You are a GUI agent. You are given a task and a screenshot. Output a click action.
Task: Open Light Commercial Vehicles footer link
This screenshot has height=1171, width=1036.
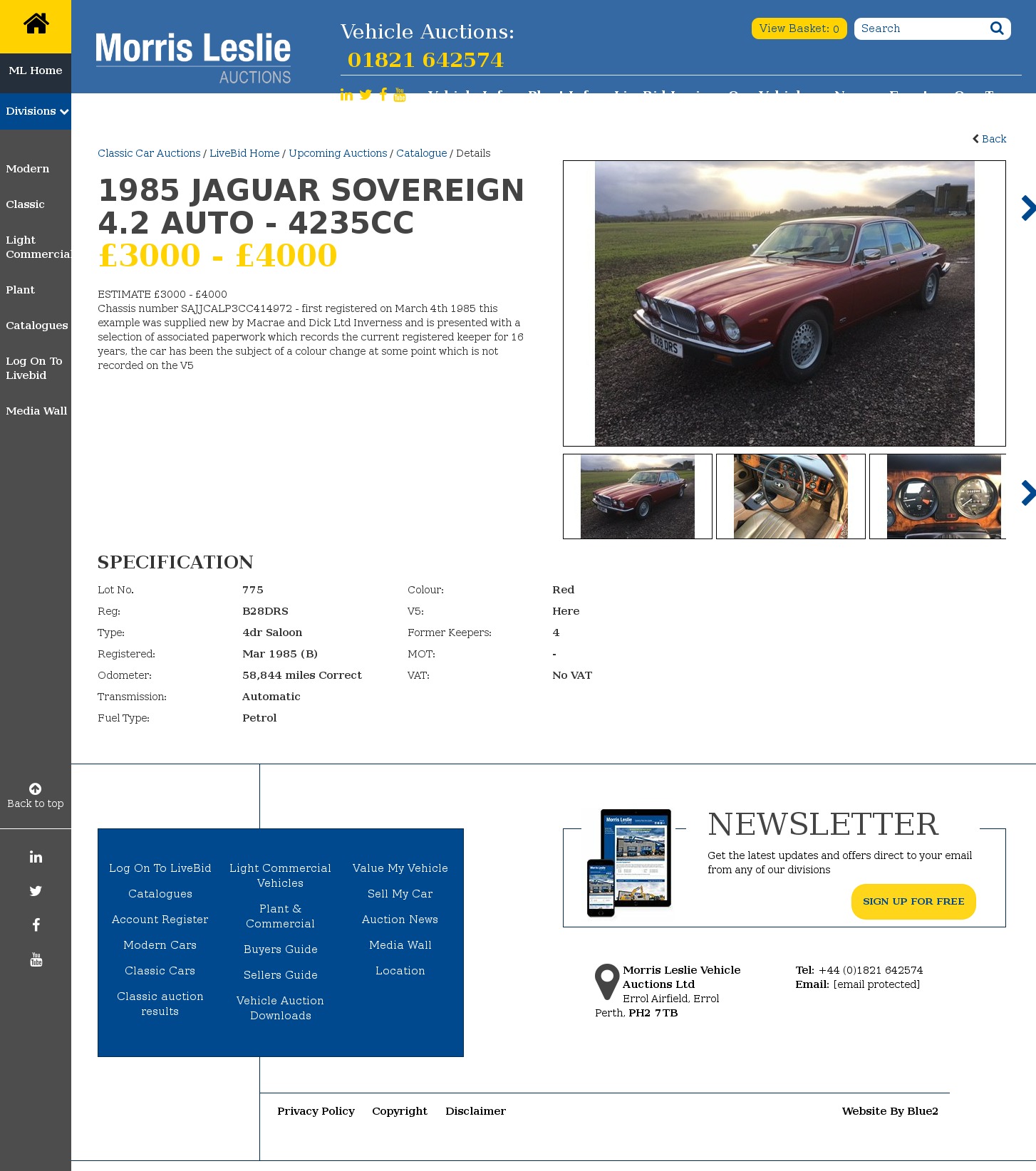(281, 875)
